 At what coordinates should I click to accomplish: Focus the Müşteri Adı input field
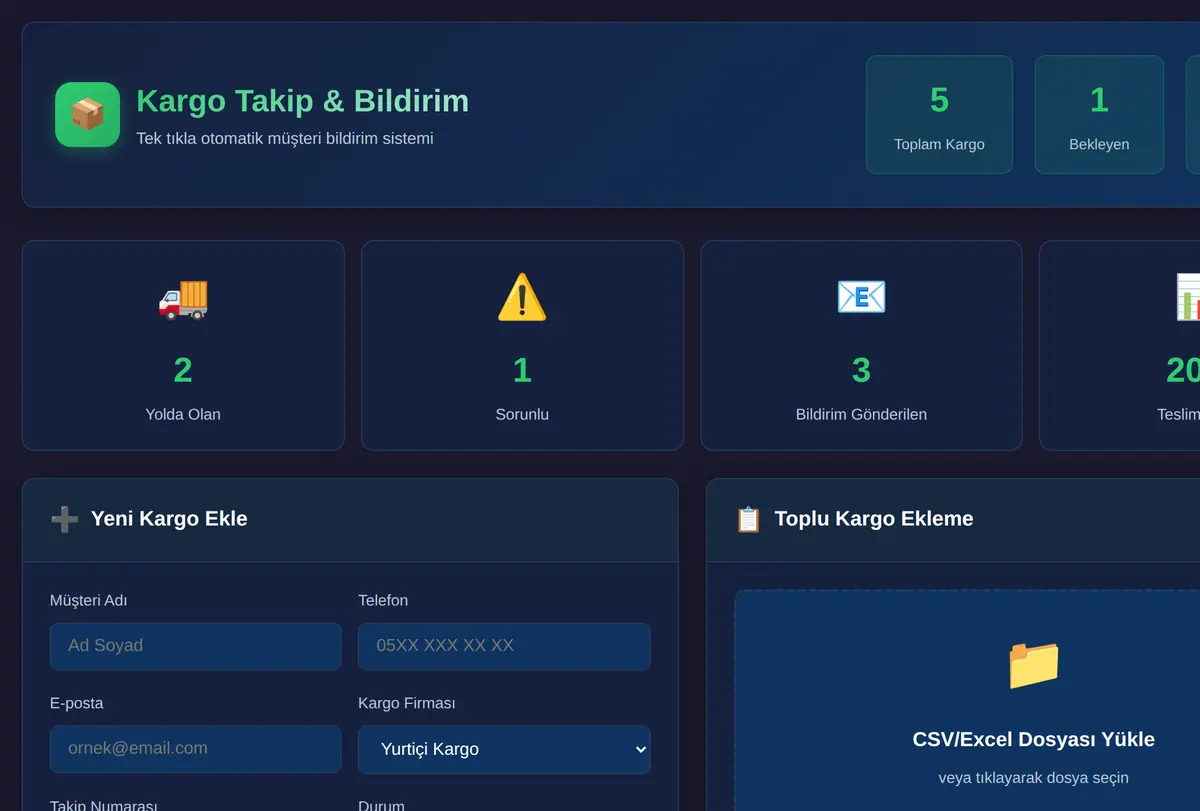click(x=195, y=646)
